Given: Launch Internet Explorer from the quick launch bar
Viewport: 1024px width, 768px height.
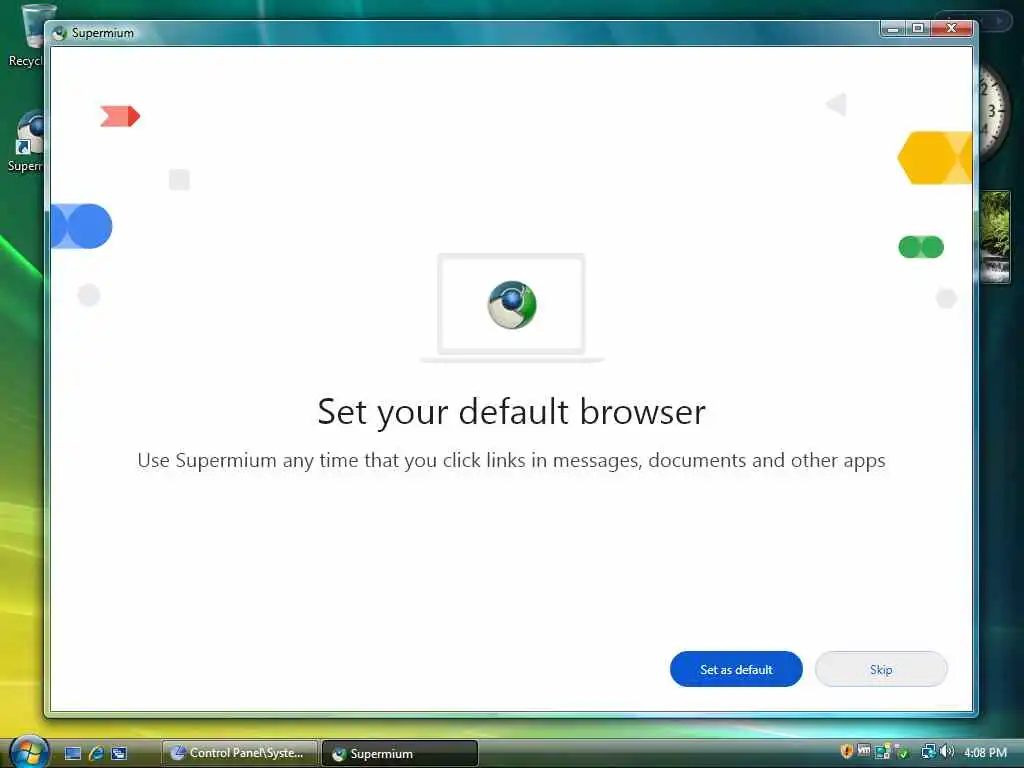Looking at the screenshot, I should [x=96, y=753].
